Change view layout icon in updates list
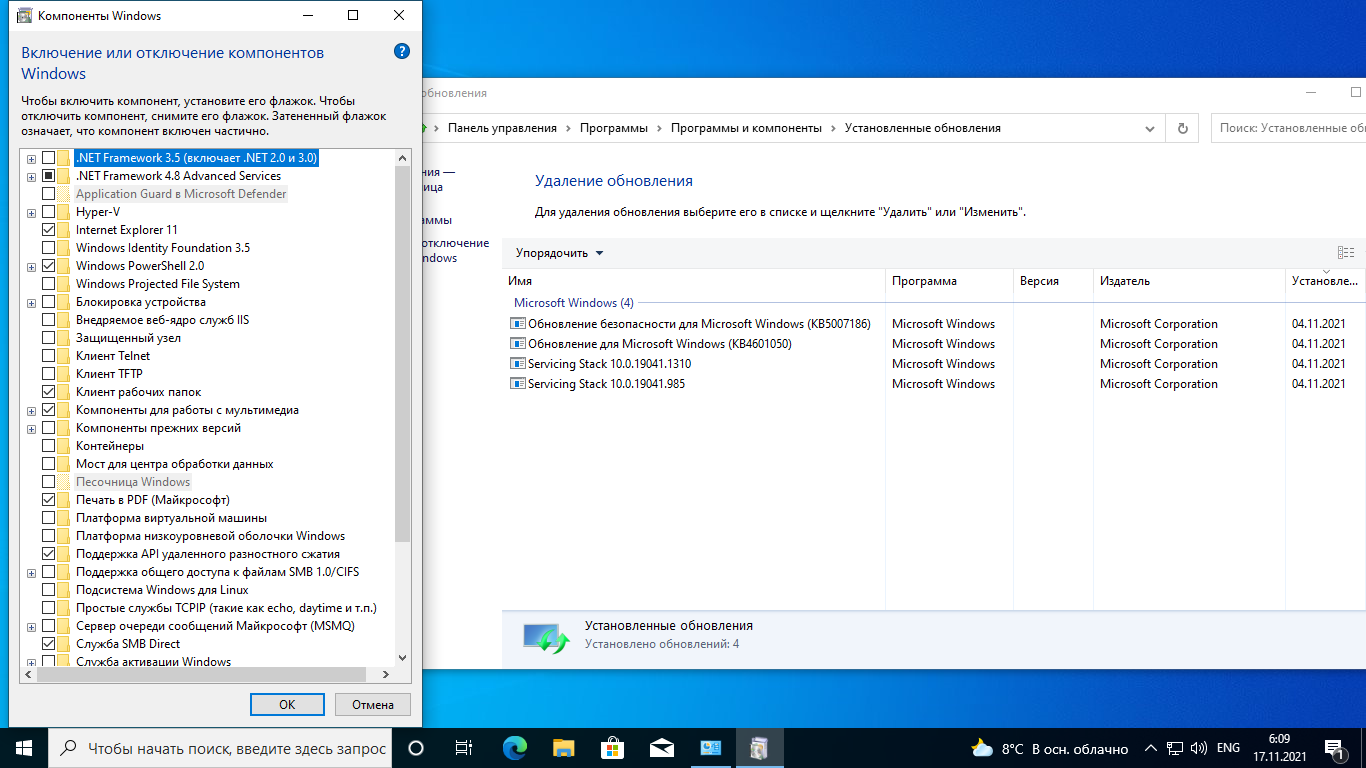 pos(1346,253)
